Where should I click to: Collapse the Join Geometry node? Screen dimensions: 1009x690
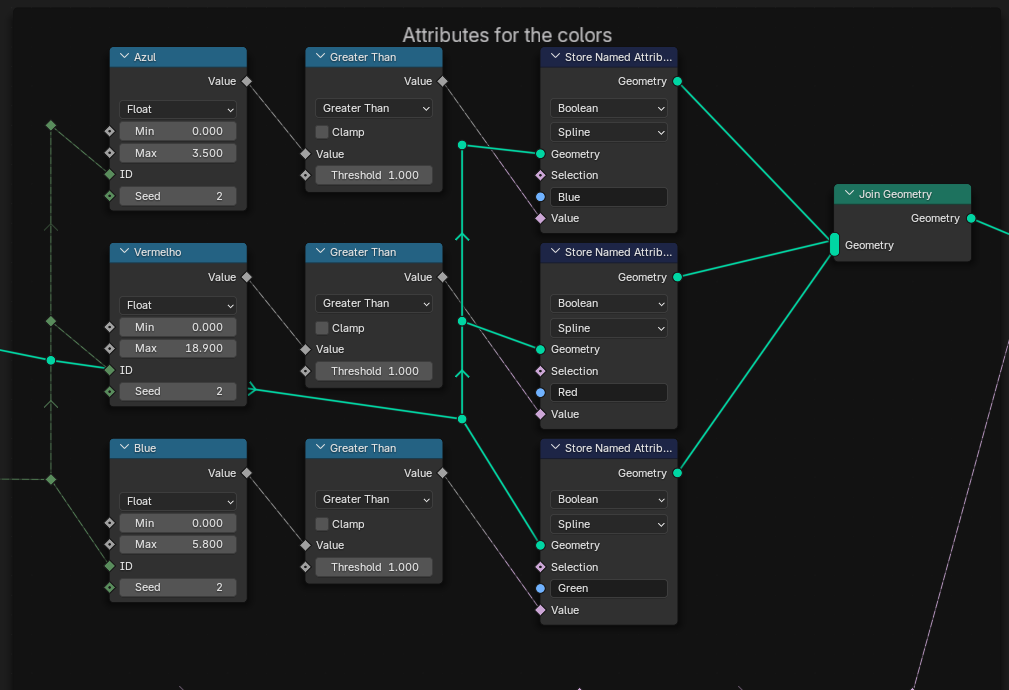pyautogui.click(x=849, y=193)
